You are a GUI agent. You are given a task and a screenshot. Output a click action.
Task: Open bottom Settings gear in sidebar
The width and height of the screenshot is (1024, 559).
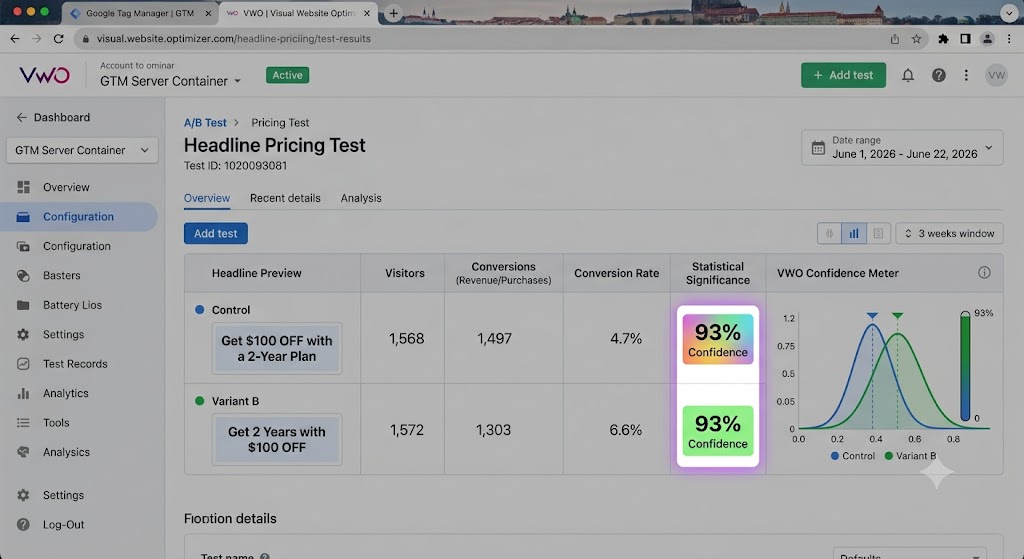(24, 495)
